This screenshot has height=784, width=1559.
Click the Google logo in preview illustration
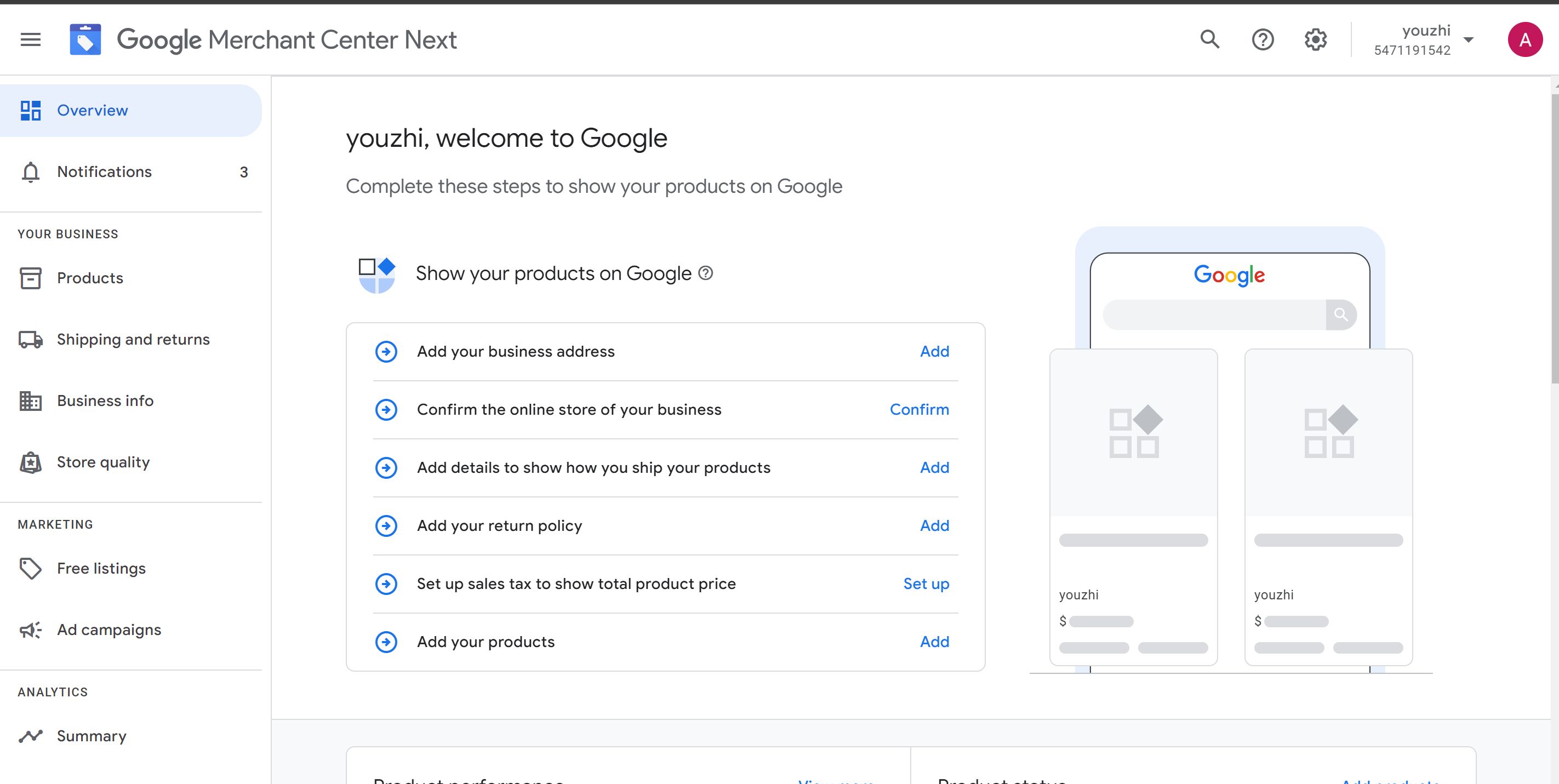pyautogui.click(x=1229, y=275)
